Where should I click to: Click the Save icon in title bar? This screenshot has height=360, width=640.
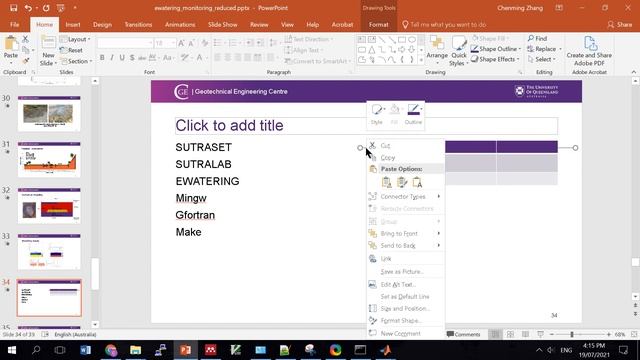(13, 8)
